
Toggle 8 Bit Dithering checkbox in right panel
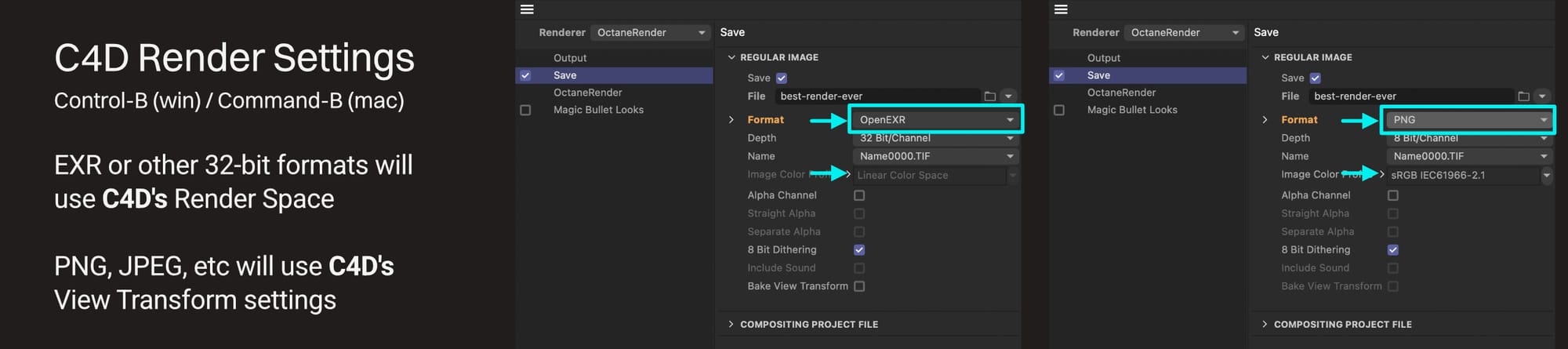click(1393, 250)
